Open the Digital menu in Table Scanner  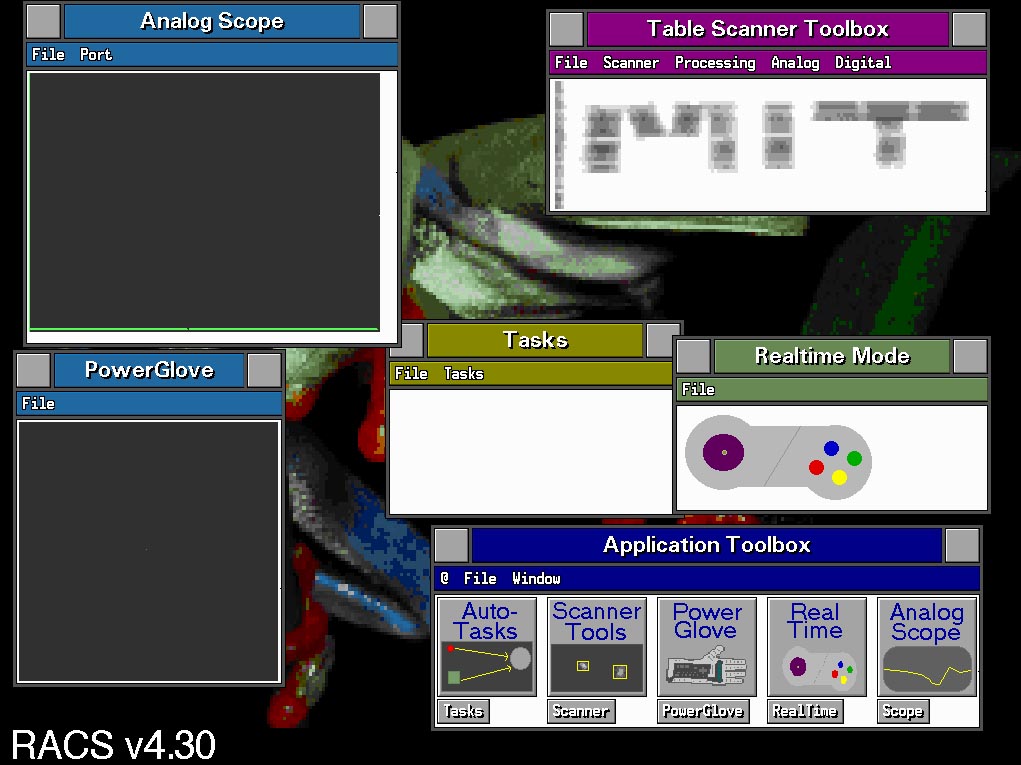point(863,62)
